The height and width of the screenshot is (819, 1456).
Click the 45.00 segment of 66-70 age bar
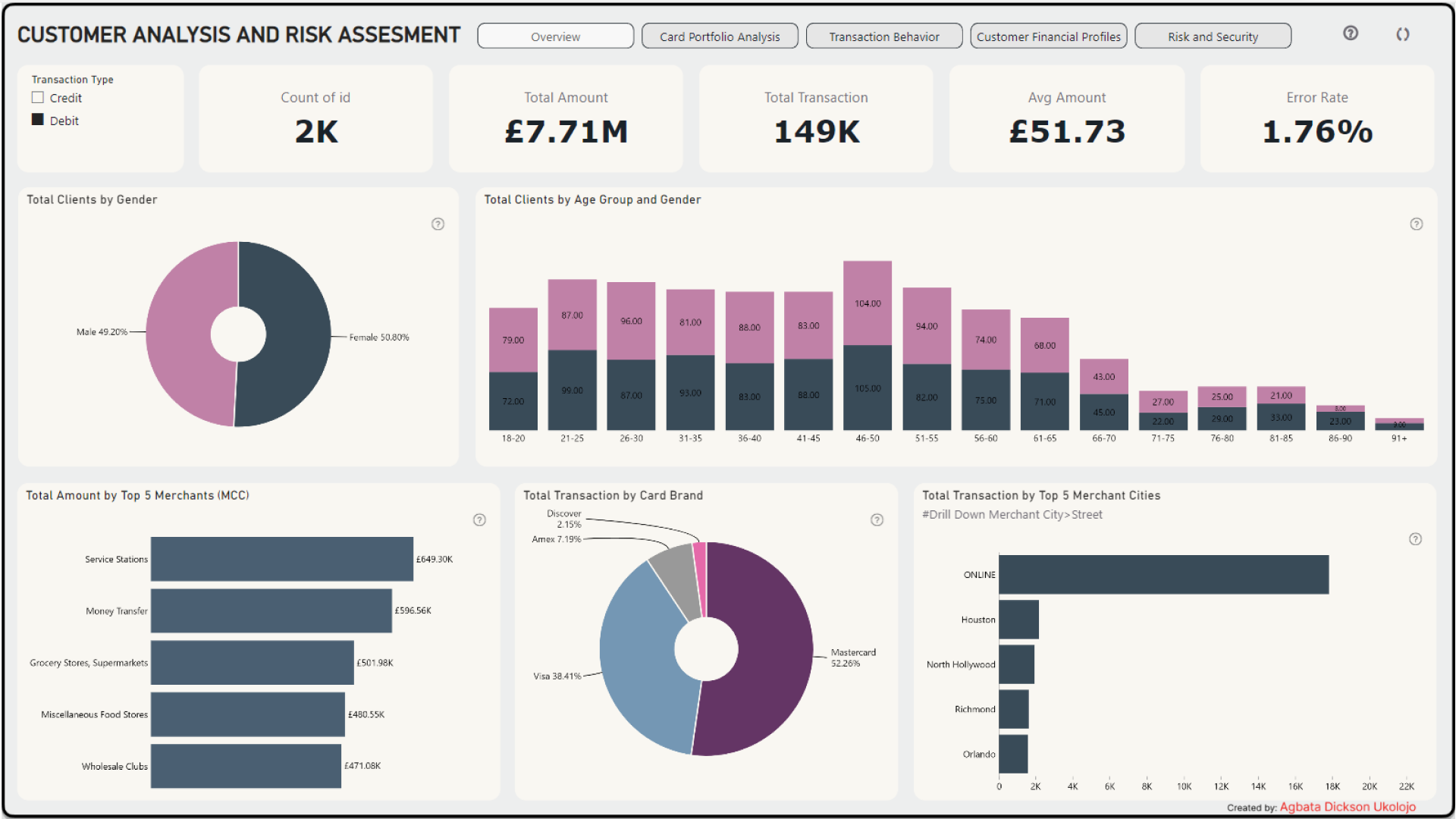[x=1104, y=413]
